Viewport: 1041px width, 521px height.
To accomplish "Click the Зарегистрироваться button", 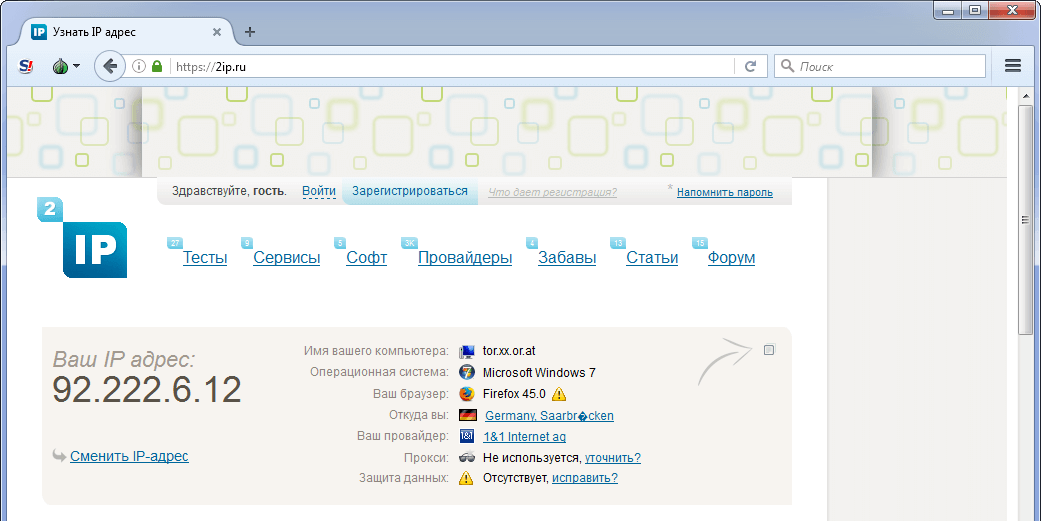I will click(410, 191).
